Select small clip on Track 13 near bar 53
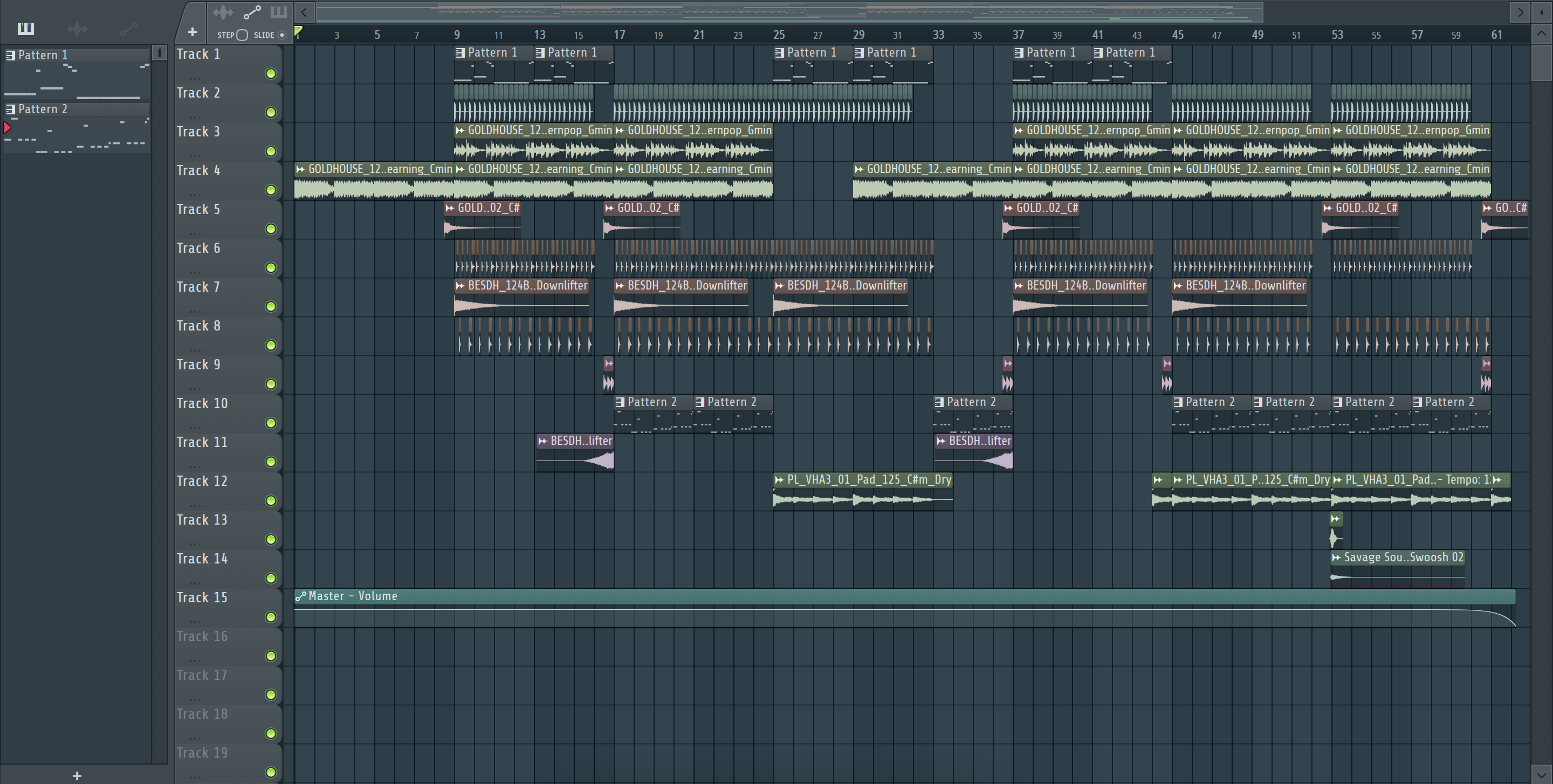This screenshot has height=784, width=1553. (x=1336, y=530)
